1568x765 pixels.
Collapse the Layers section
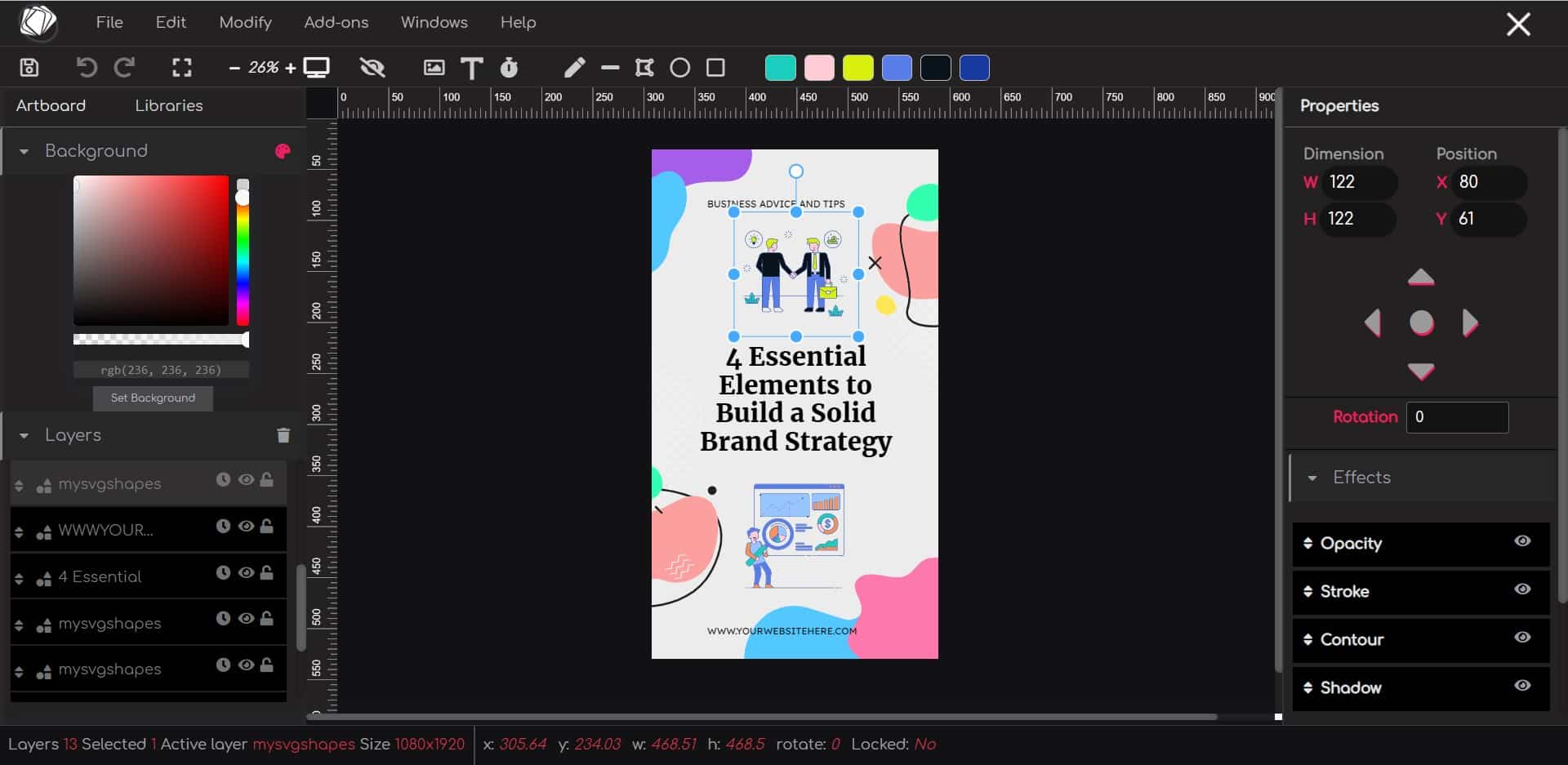[24, 436]
